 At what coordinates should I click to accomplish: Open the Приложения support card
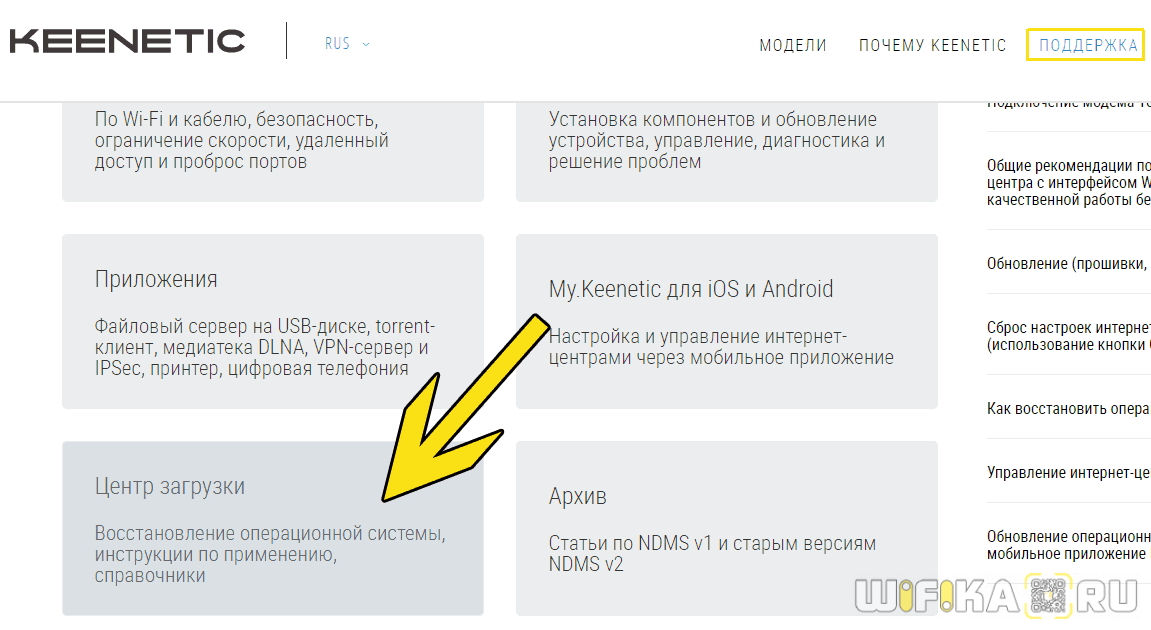[272, 322]
